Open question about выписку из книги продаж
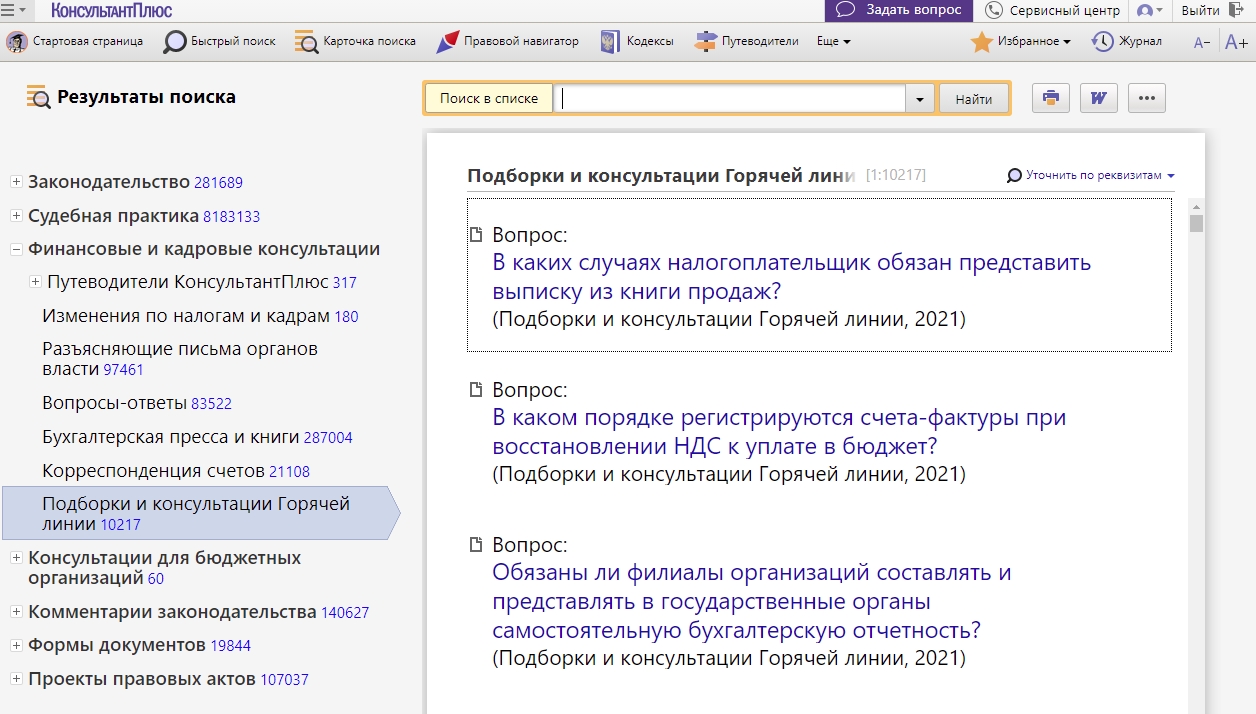This screenshot has width=1256, height=714. 791,277
